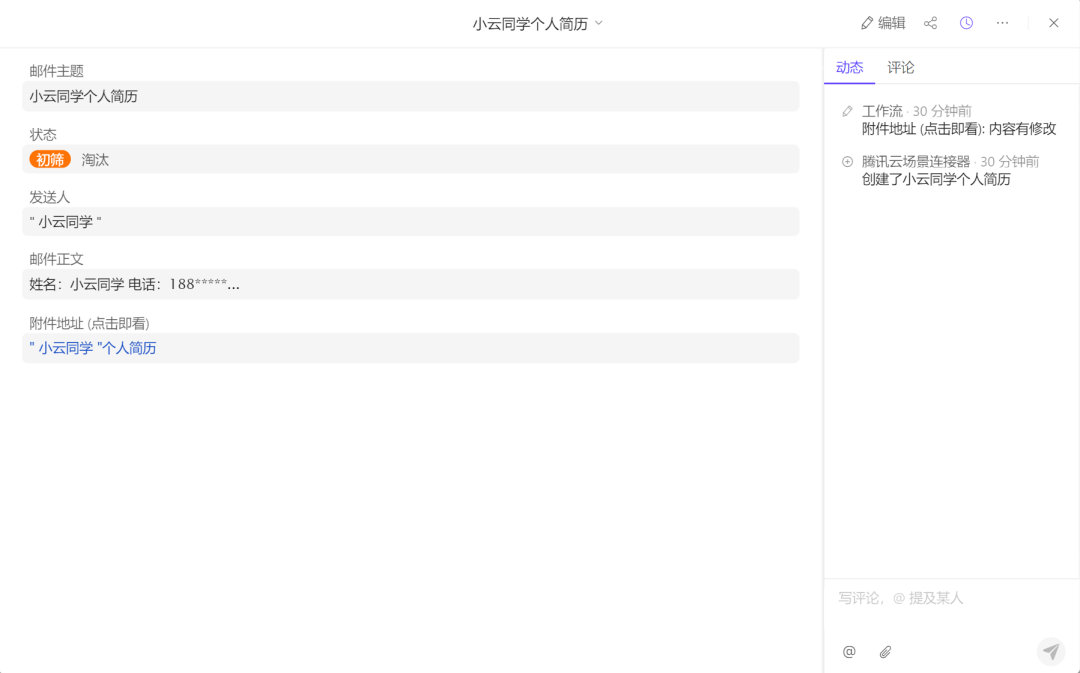This screenshot has height=673, width=1080.
Task: Open the " 小云同学 "个人简历 attachment link
Action: pyautogui.click(x=93, y=348)
